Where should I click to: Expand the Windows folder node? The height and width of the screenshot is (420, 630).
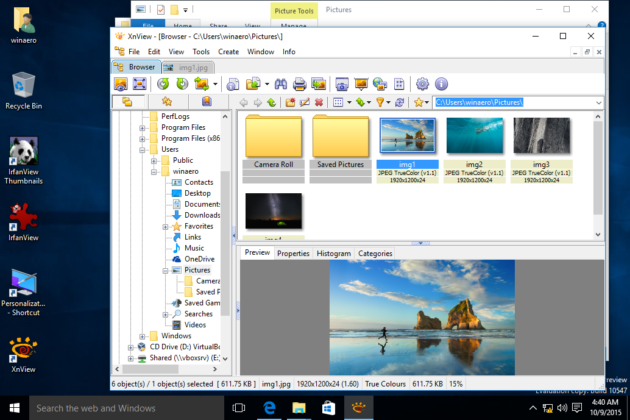point(142,336)
